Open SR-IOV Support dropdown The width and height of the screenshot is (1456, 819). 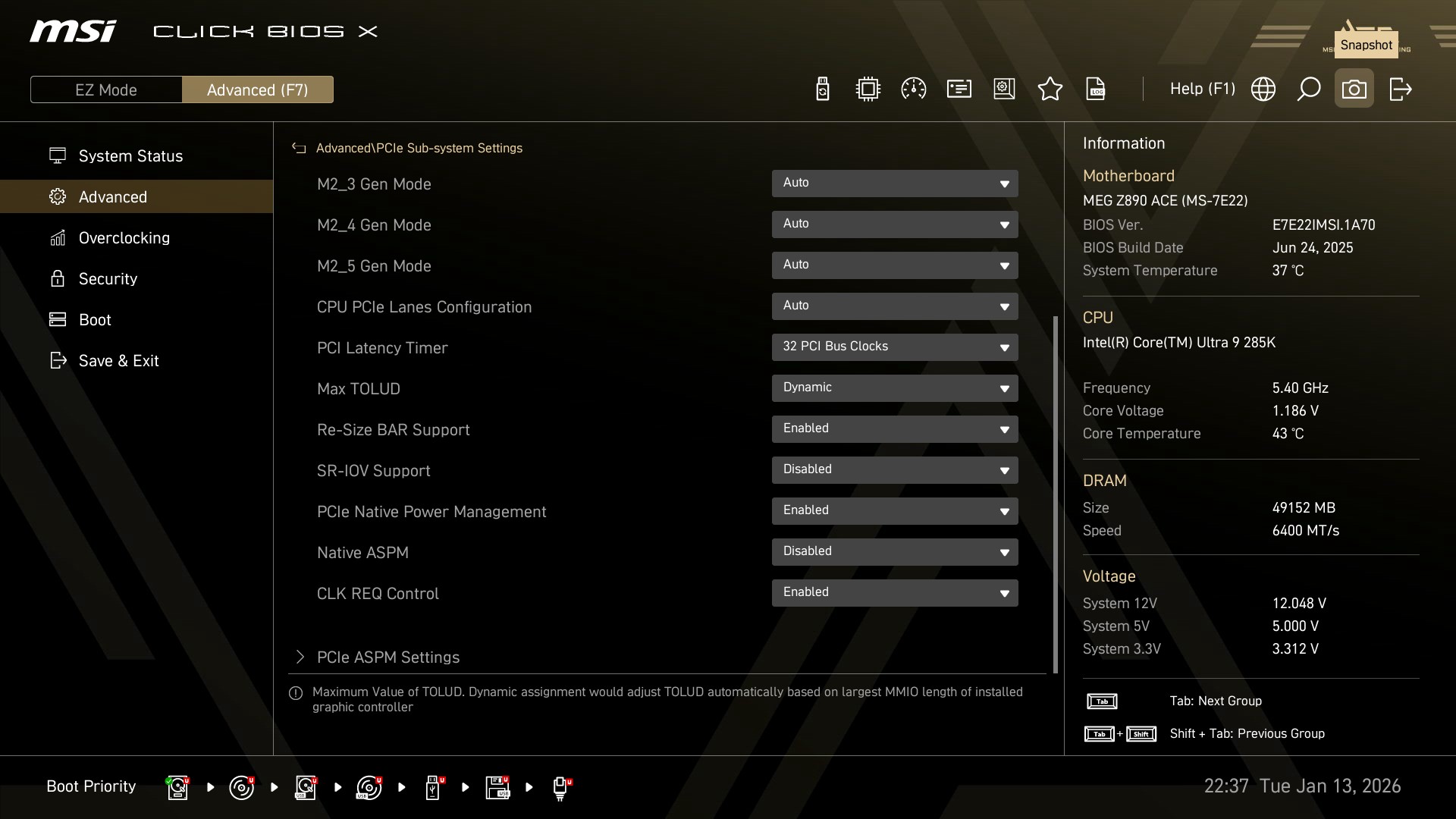tap(894, 470)
